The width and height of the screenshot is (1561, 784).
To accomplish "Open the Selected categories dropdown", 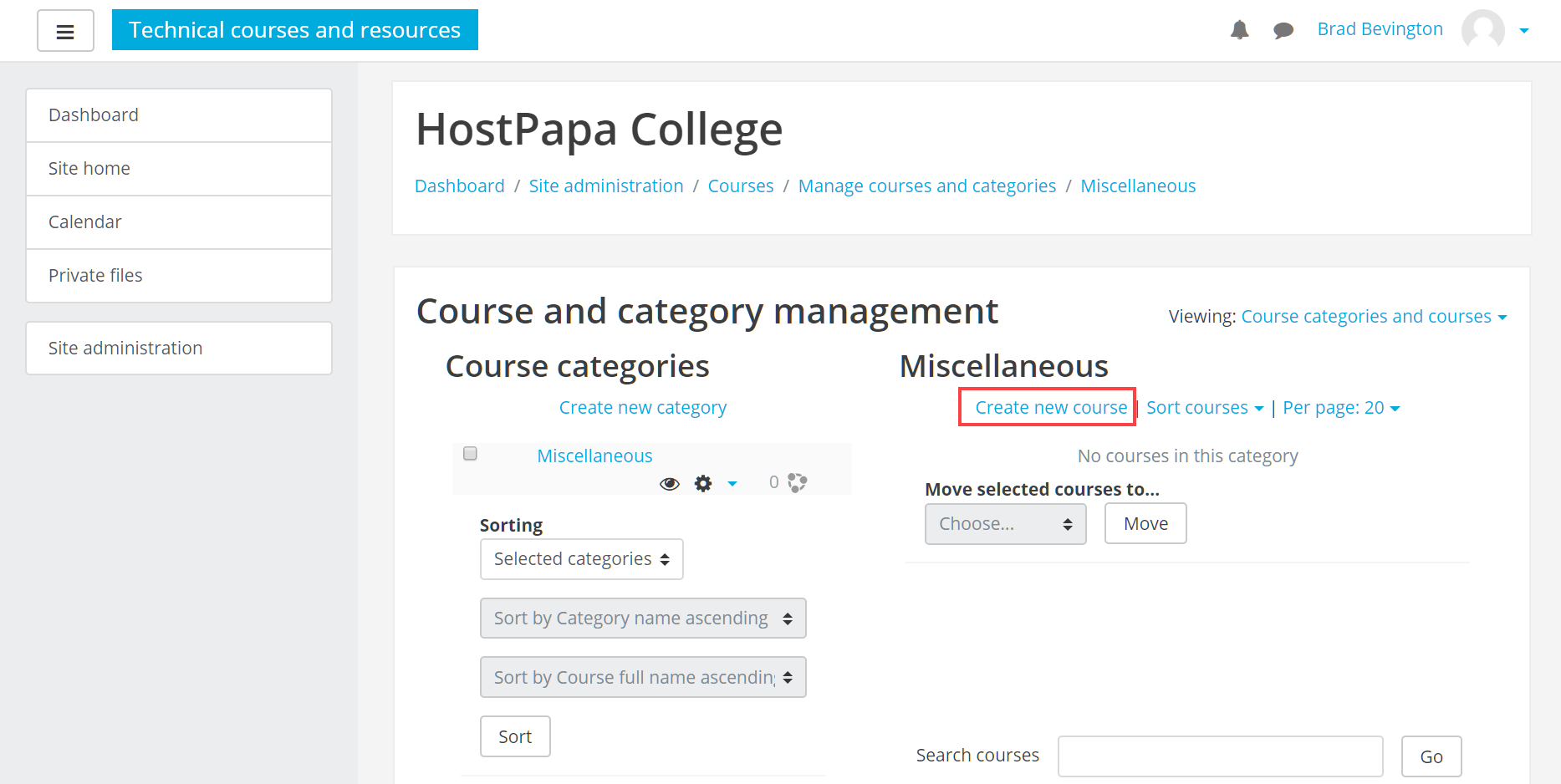I will click(581, 559).
